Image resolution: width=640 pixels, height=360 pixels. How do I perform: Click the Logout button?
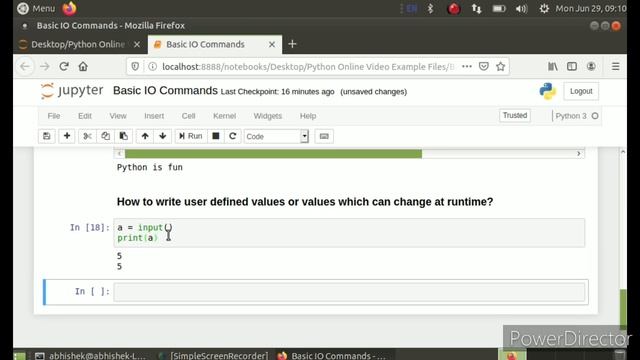pos(581,91)
